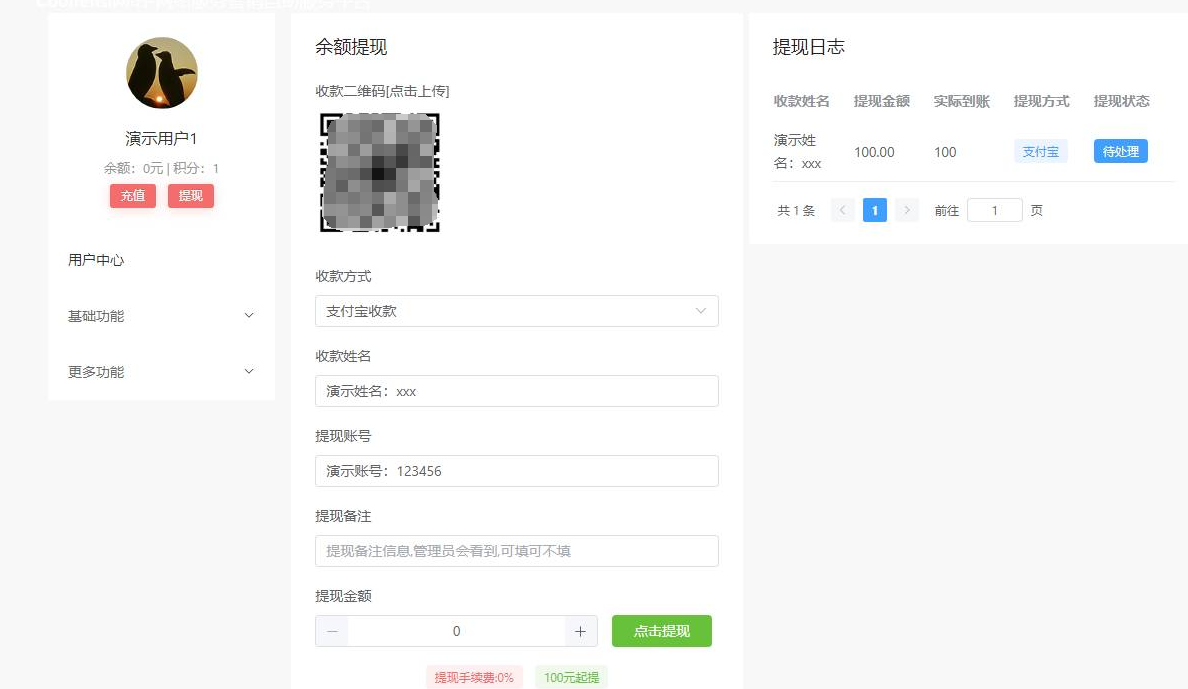Viewport: 1188px width, 689px height.
Task: Click the green 点击提现 button
Action: pyautogui.click(x=661, y=631)
